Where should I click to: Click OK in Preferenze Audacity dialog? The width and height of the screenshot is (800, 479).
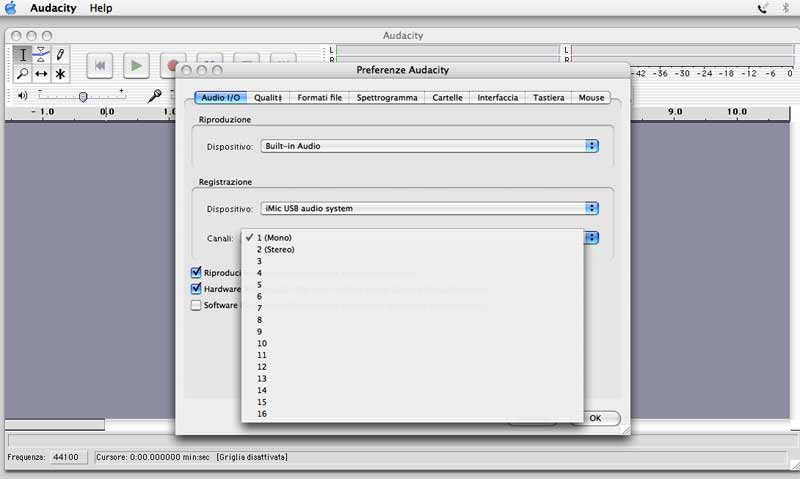[x=595, y=418]
